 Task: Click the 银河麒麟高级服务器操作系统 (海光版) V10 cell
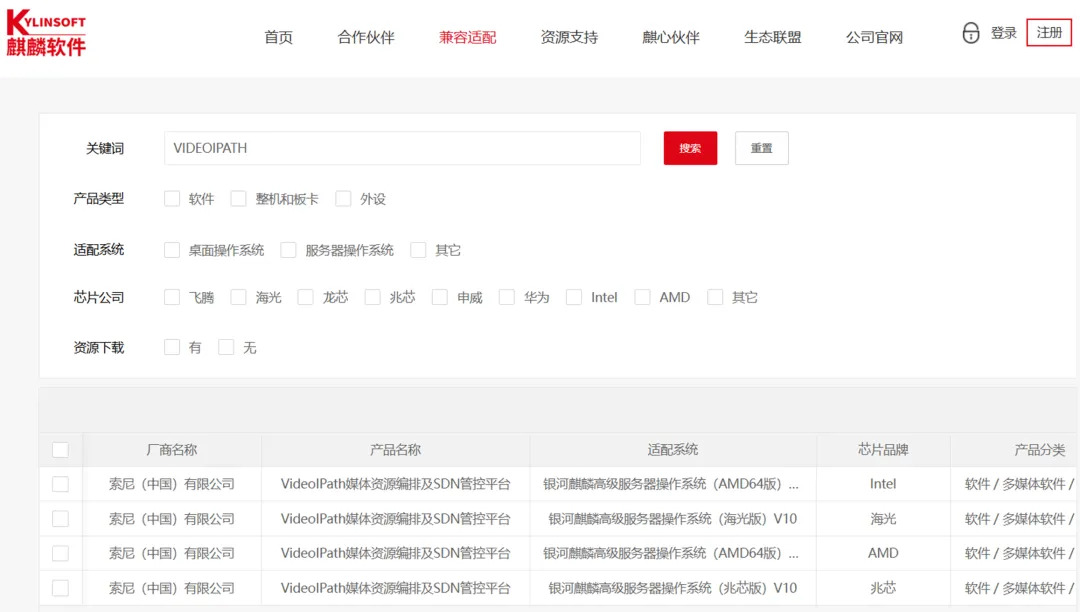tap(673, 519)
